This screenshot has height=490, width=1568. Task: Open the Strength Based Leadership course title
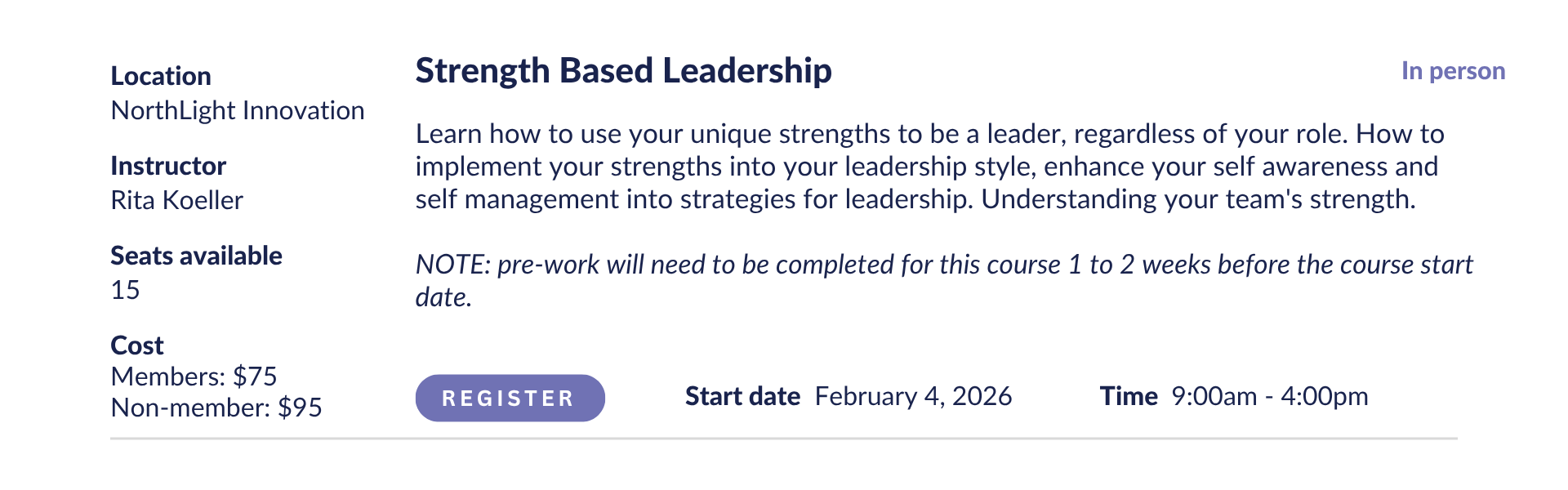623,71
